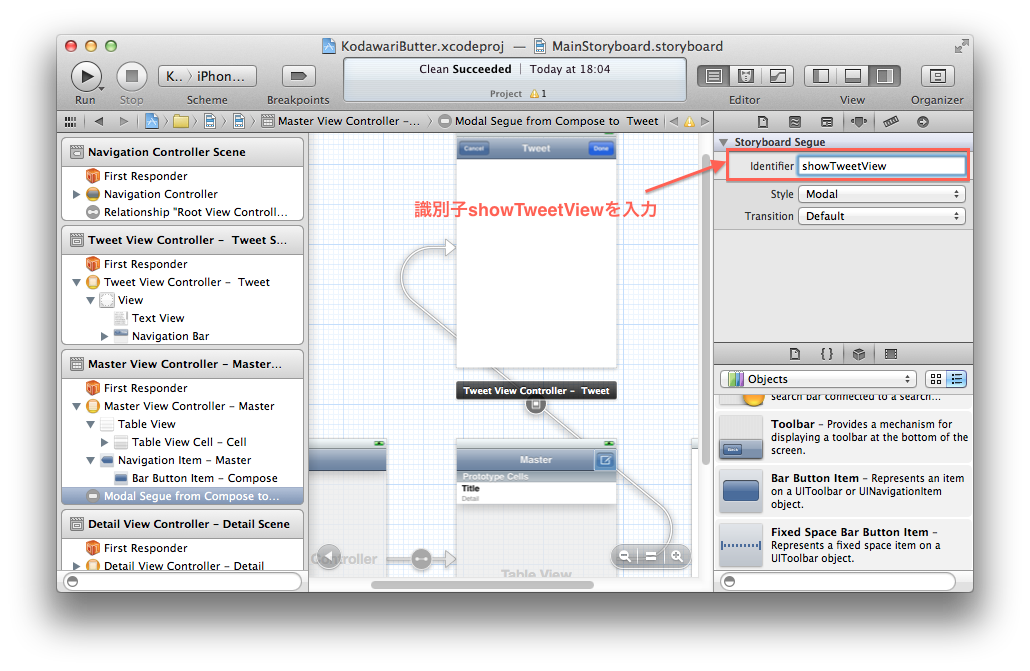Viewport: 1030px width, 671px height.
Task: Select the Toolbar object in the library
Action: point(845,437)
